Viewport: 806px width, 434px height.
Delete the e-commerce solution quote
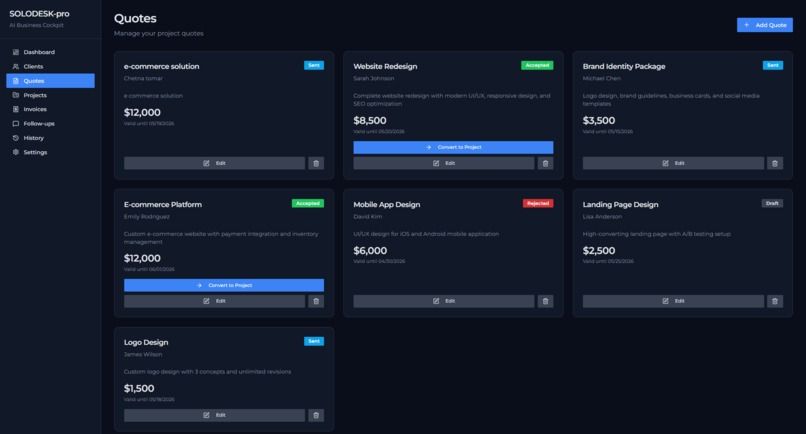click(316, 163)
